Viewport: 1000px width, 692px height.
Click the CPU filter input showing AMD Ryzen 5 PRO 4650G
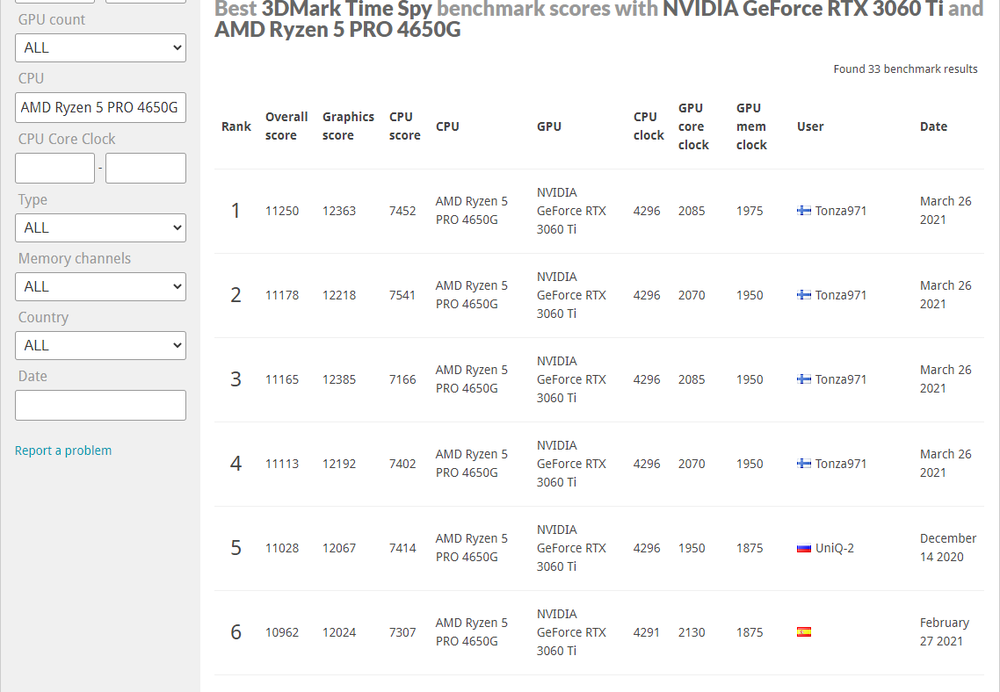click(x=100, y=107)
